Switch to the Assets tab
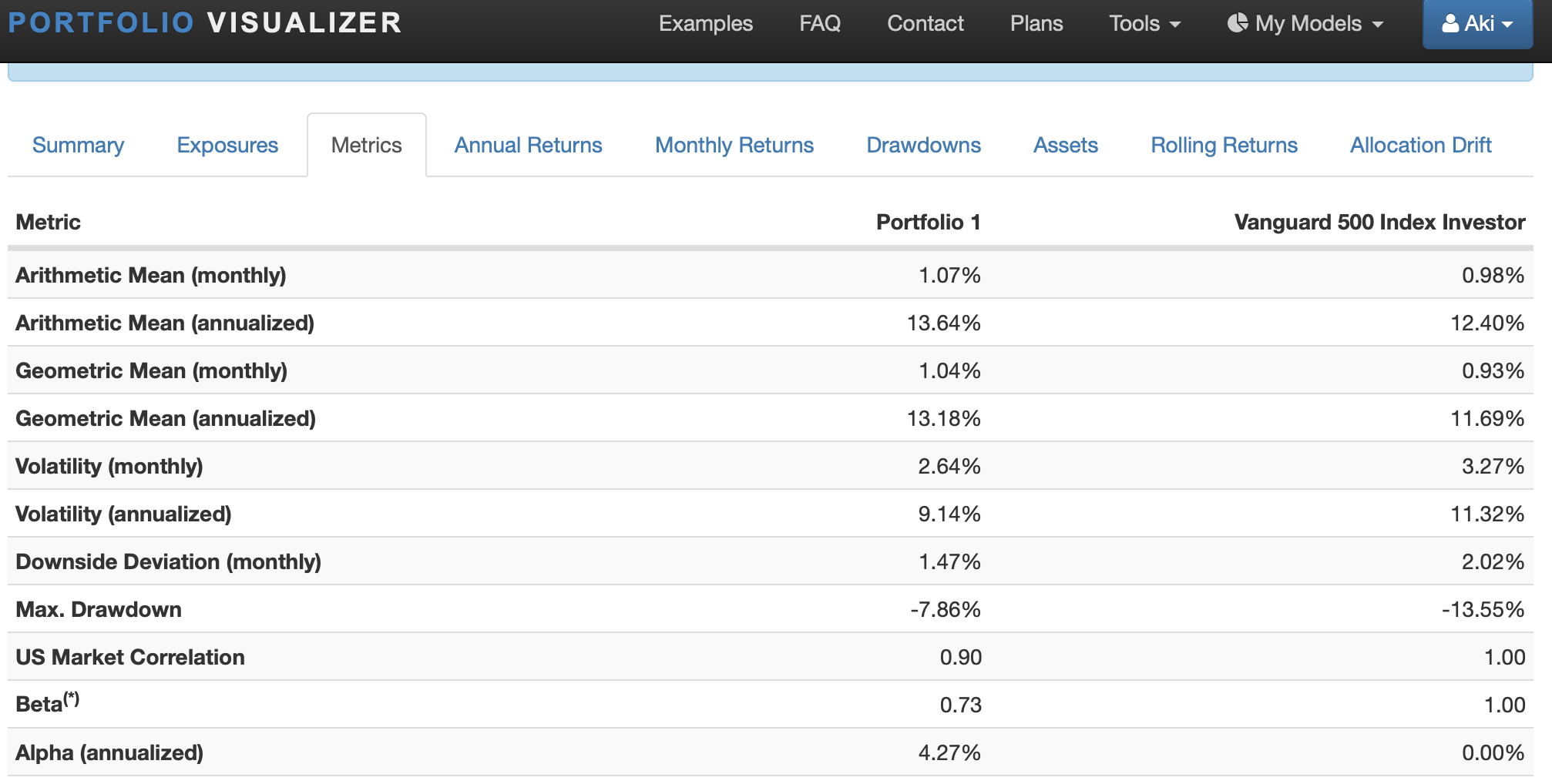 (1066, 145)
